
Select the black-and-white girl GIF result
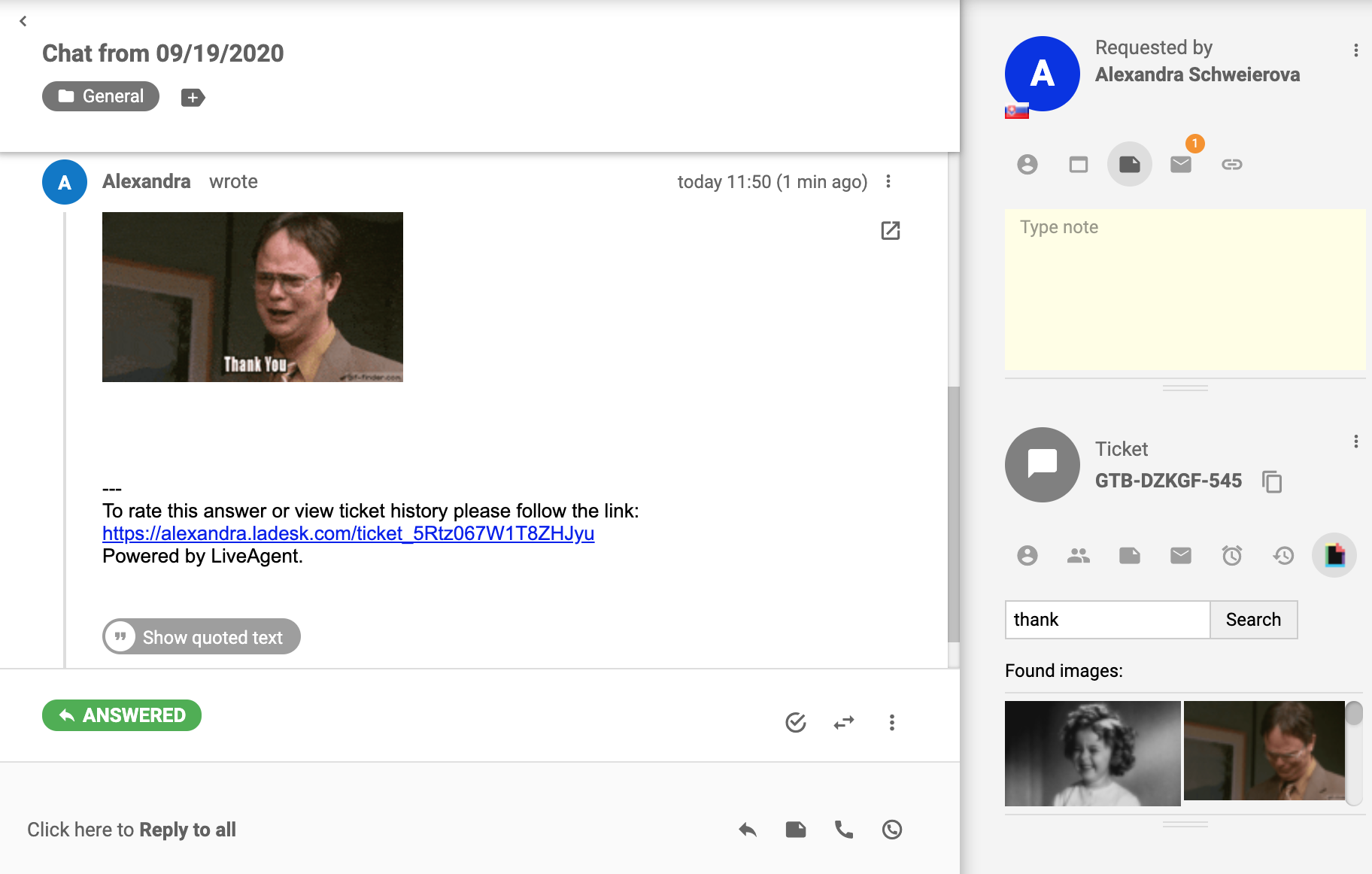pos(1093,754)
